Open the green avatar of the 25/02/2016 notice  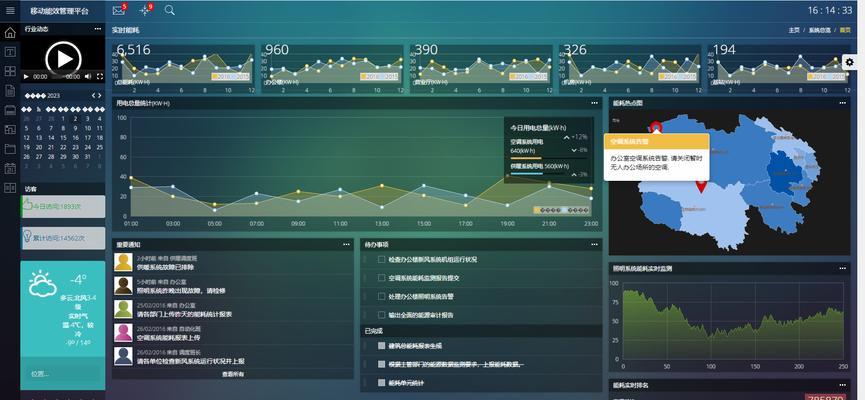[x=124, y=309]
